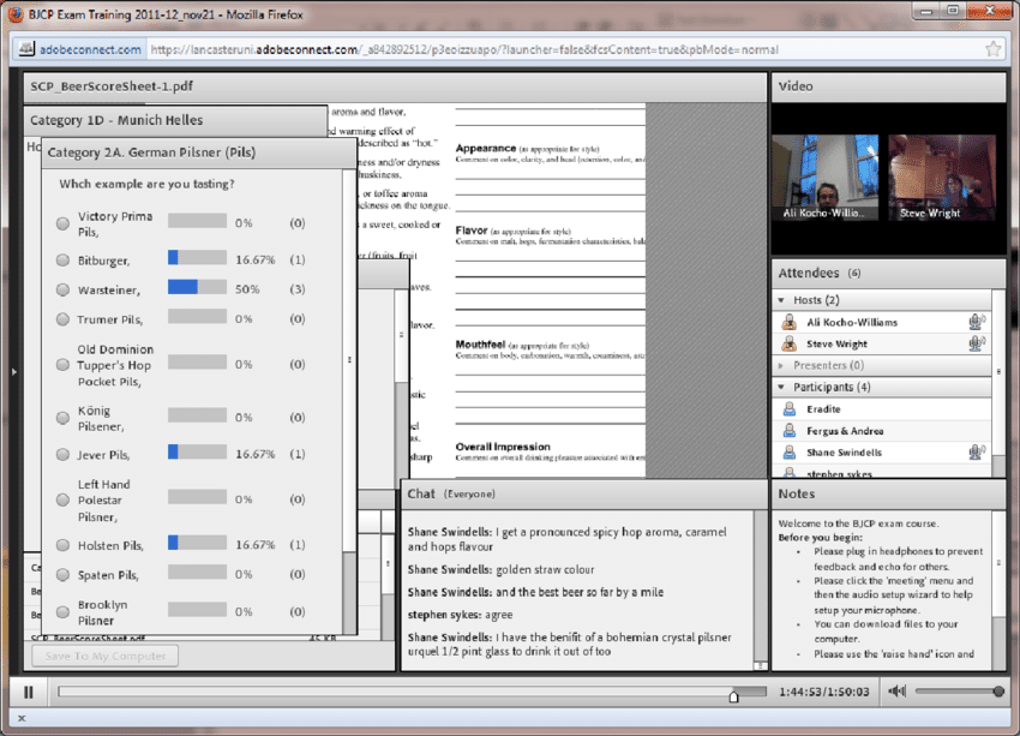Image resolution: width=1020 pixels, height=736 pixels.
Task: Collapse the Participants (4) group
Action: 781,387
